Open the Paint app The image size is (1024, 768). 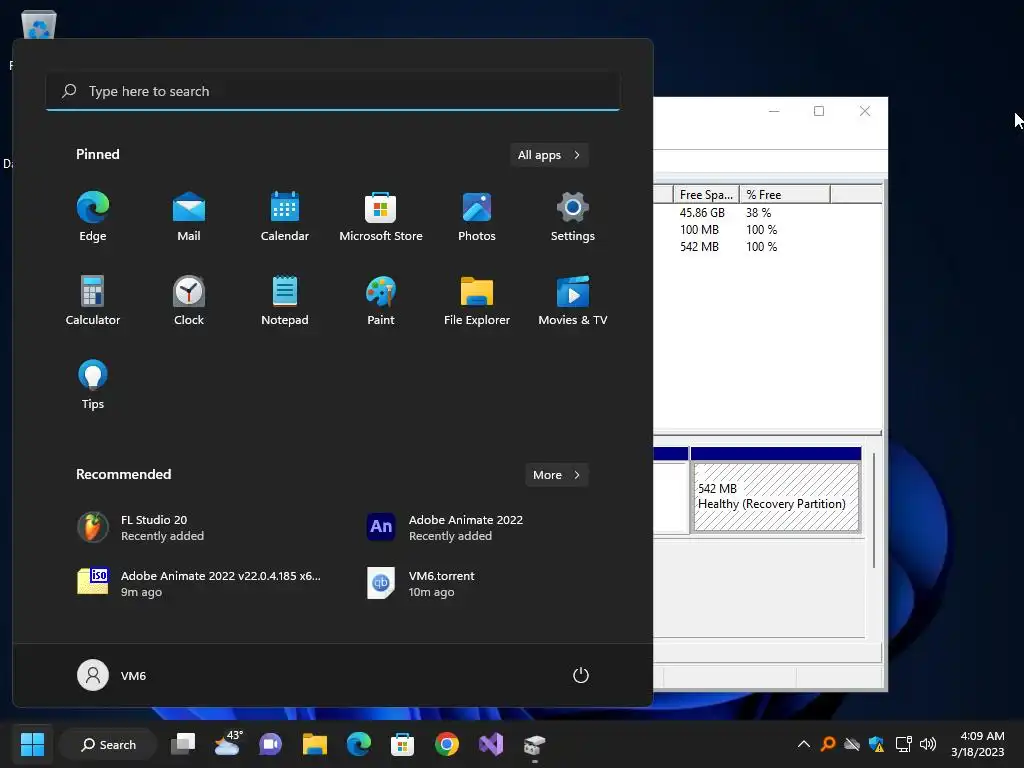(381, 301)
